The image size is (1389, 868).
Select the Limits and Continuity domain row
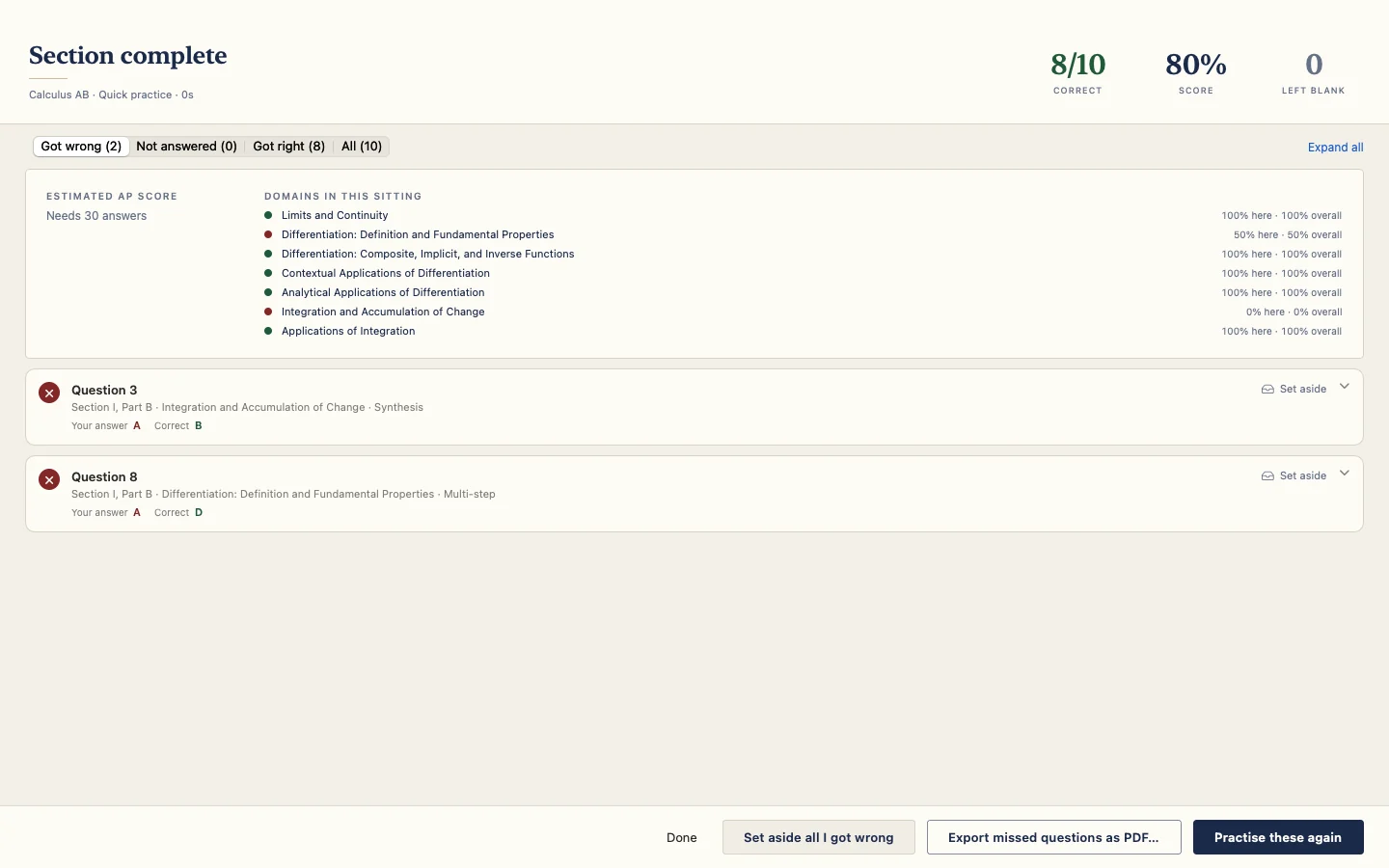coord(803,216)
